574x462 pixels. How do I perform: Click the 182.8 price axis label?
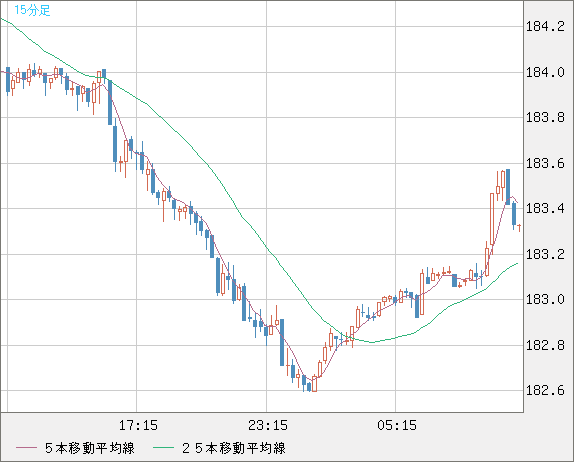point(545,345)
